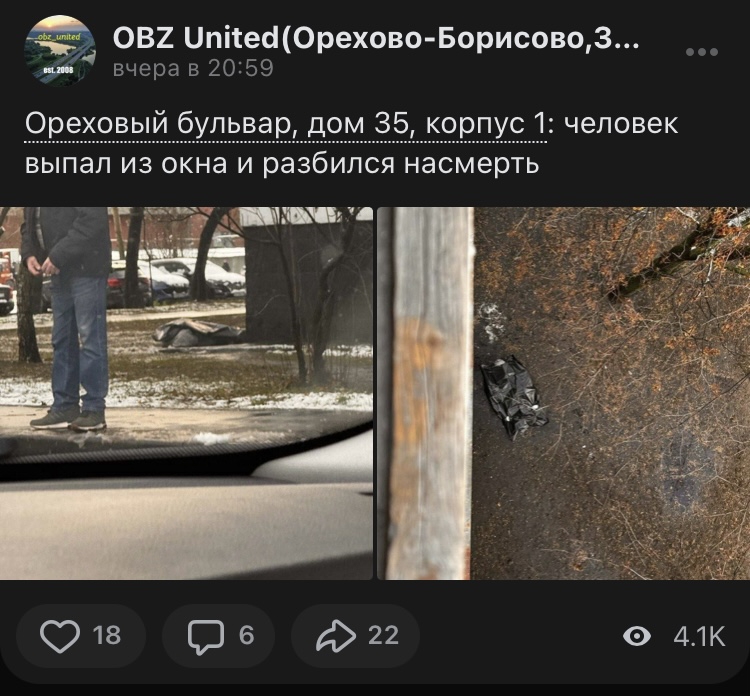Share the post using the arrow icon
The width and height of the screenshot is (750, 696).
[336, 636]
